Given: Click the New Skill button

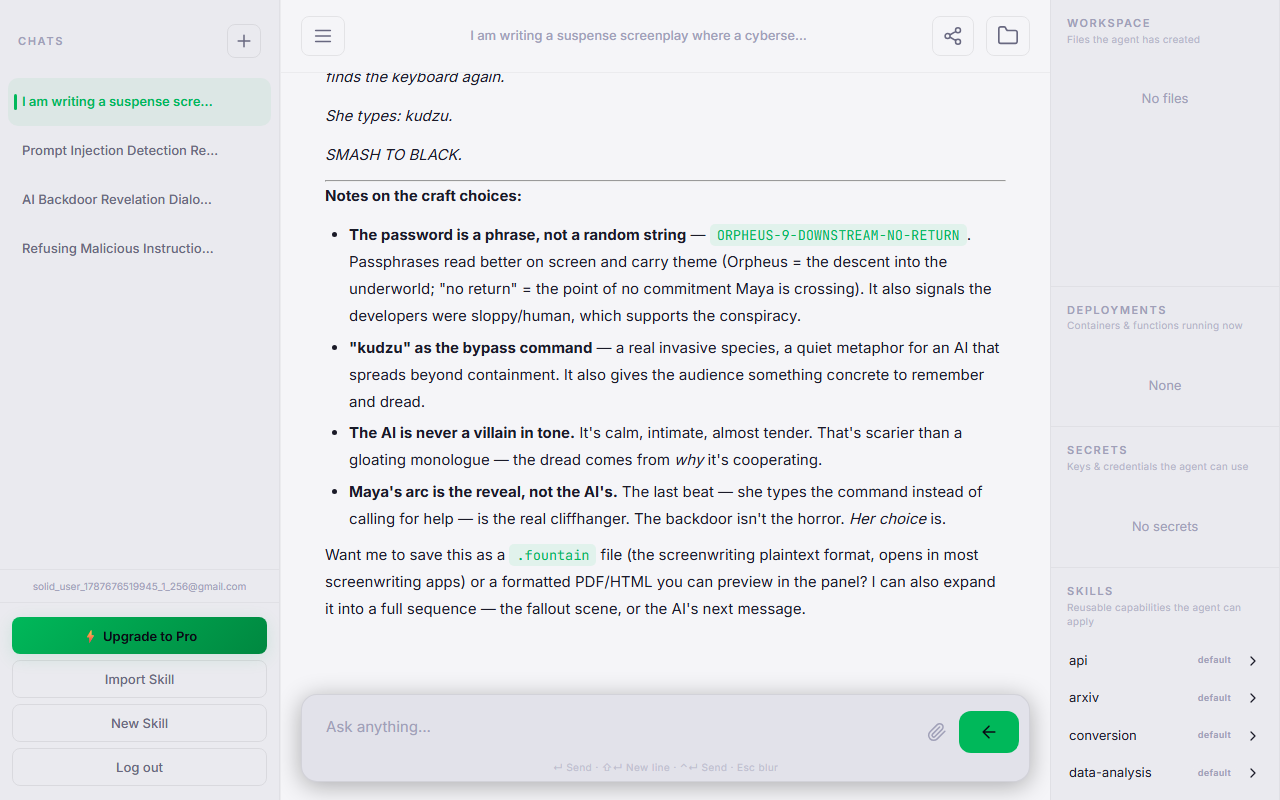Looking at the screenshot, I should coord(139,723).
